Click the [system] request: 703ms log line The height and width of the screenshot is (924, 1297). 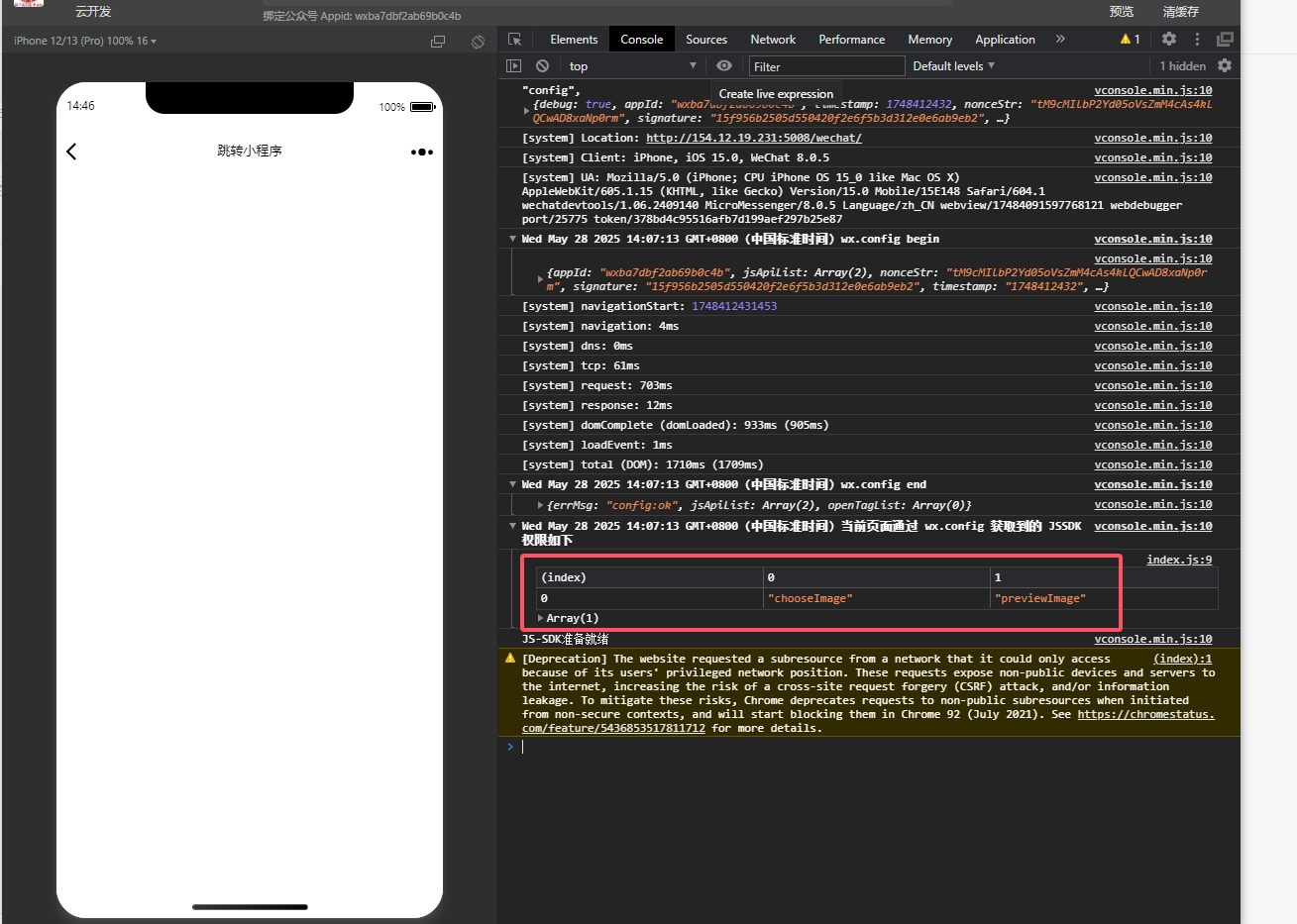pyautogui.click(x=596, y=385)
